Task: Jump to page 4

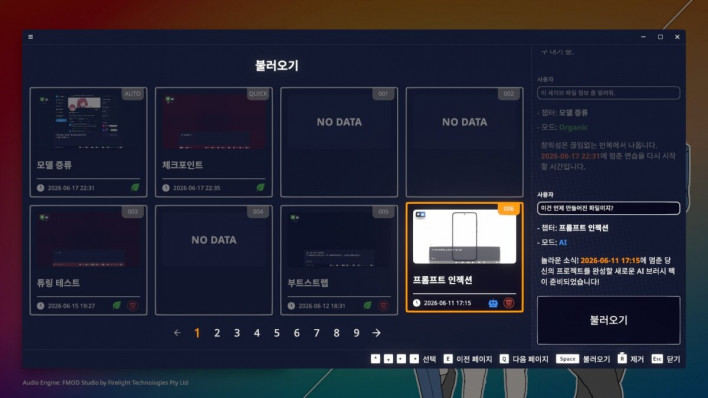Action: click(257, 333)
